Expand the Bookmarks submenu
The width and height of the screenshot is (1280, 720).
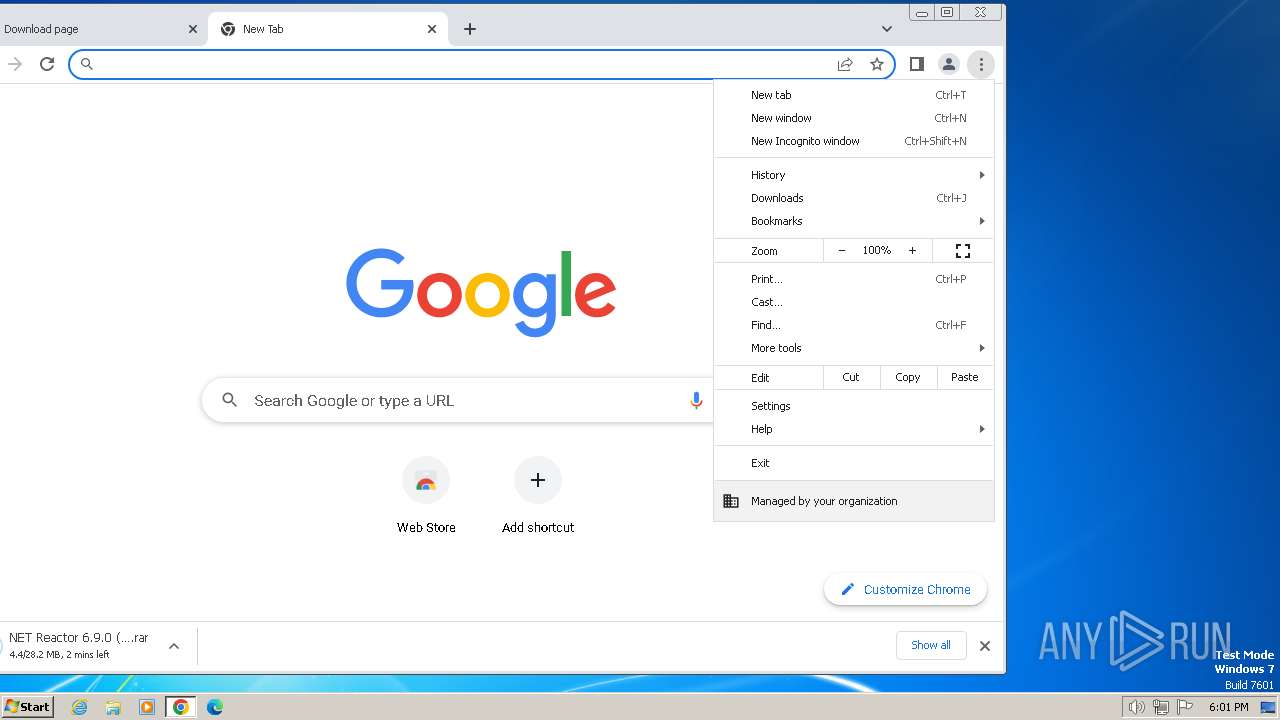(854, 221)
